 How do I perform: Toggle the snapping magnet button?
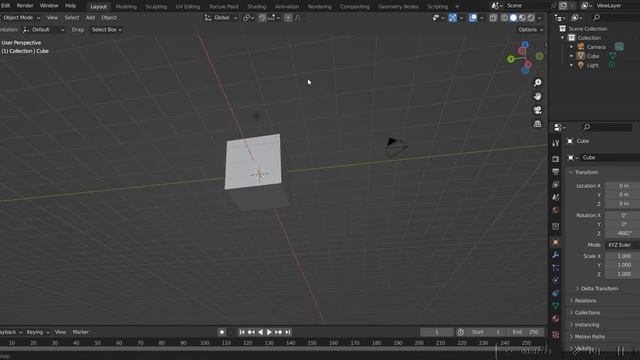click(262, 18)
